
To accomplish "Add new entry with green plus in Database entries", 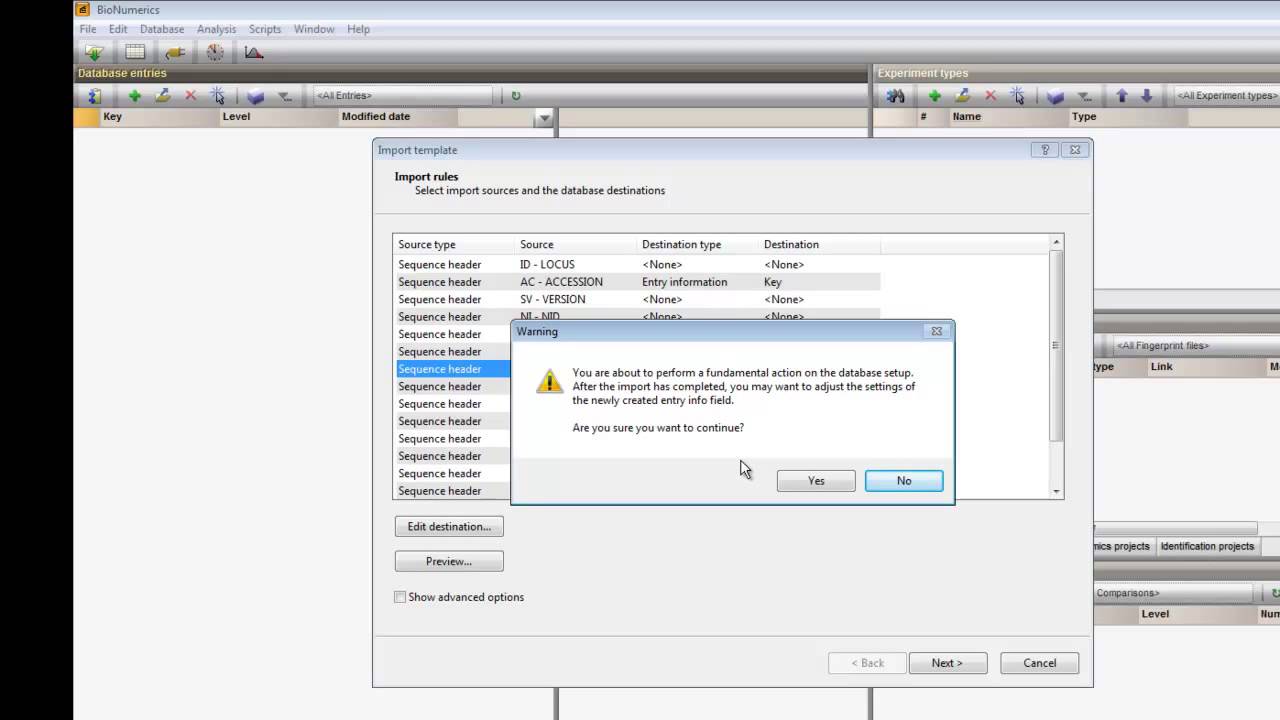I will coord(134,96).
